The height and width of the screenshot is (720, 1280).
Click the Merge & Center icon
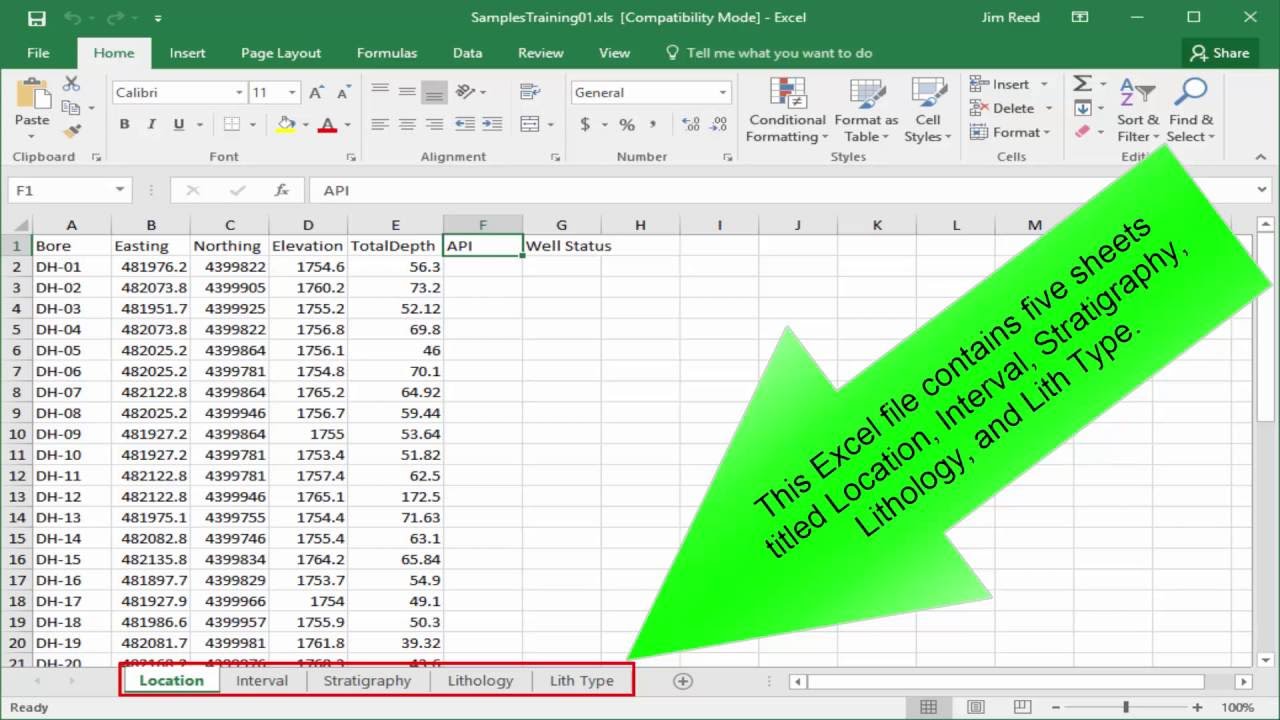[x=529, y=124]
